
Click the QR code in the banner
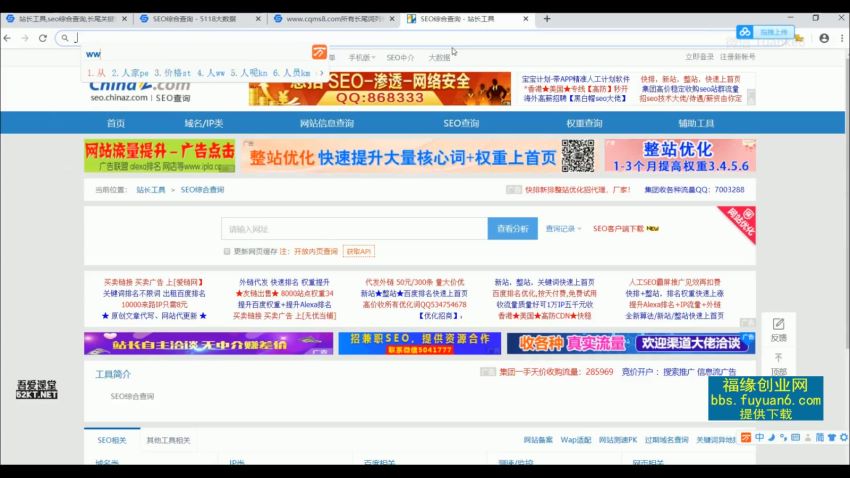click(577, 156)
